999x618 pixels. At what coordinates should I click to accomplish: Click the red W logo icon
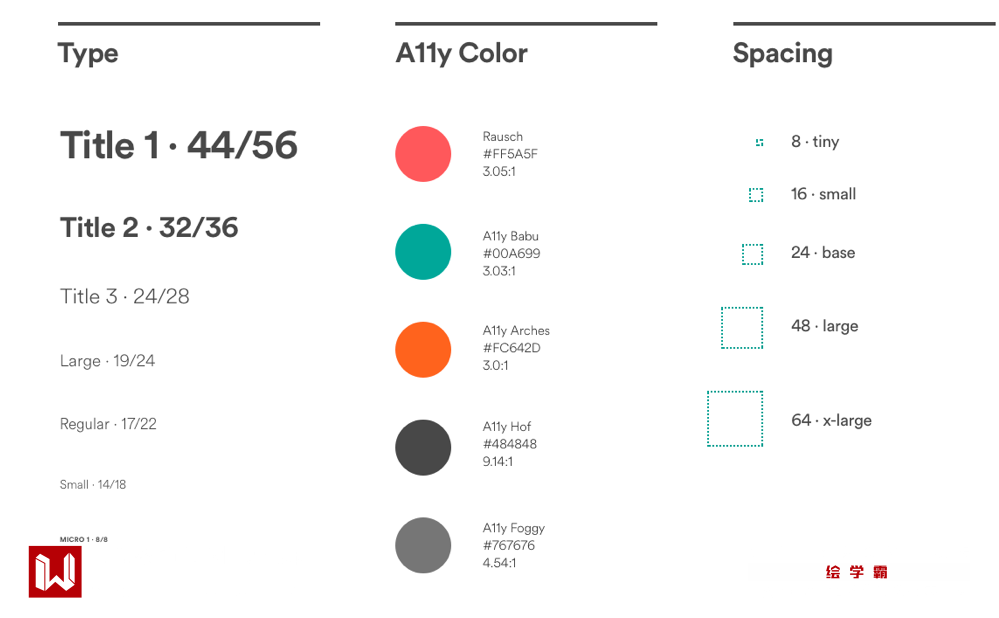[x=55, y=572]
